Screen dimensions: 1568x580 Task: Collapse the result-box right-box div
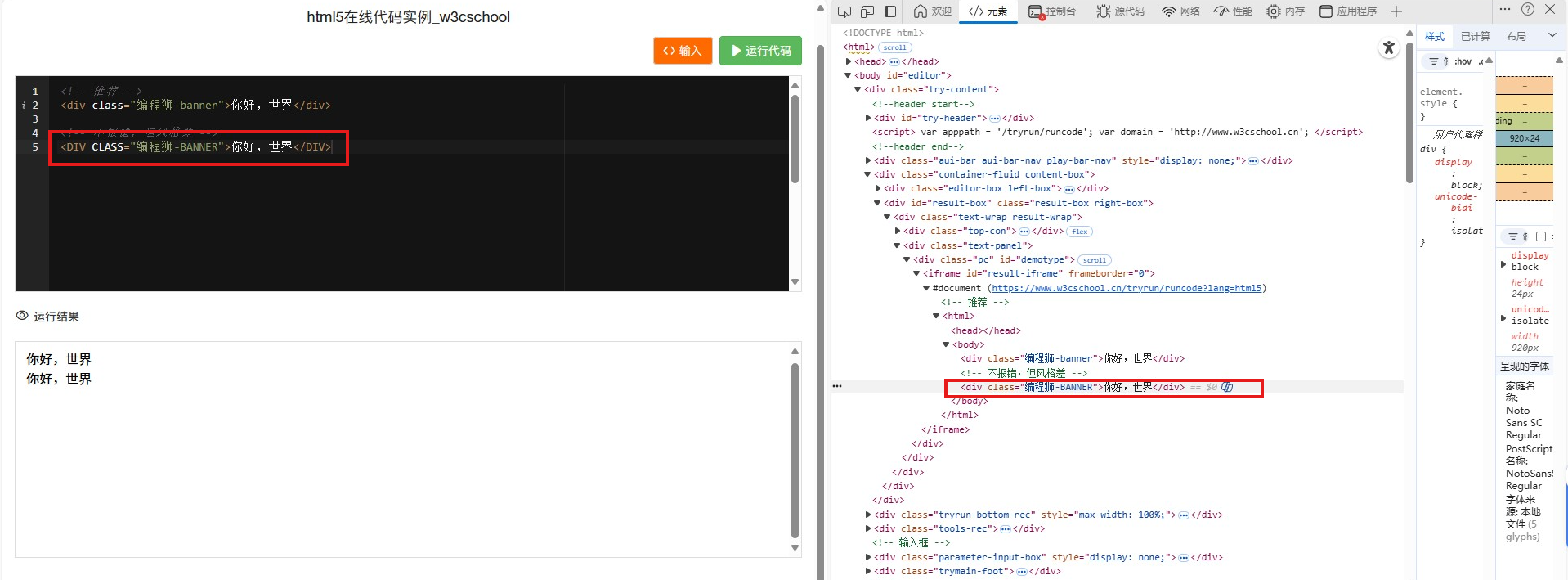(877, 203)
